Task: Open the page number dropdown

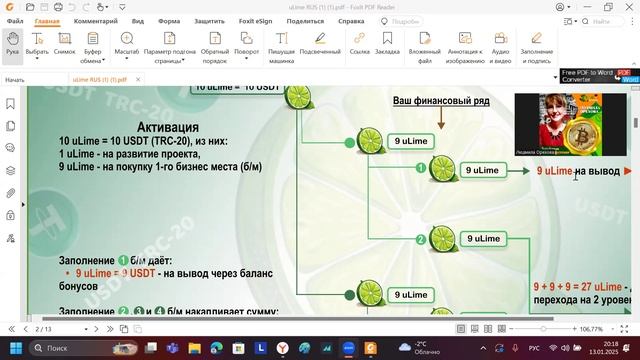Action: tap(86, 329)
